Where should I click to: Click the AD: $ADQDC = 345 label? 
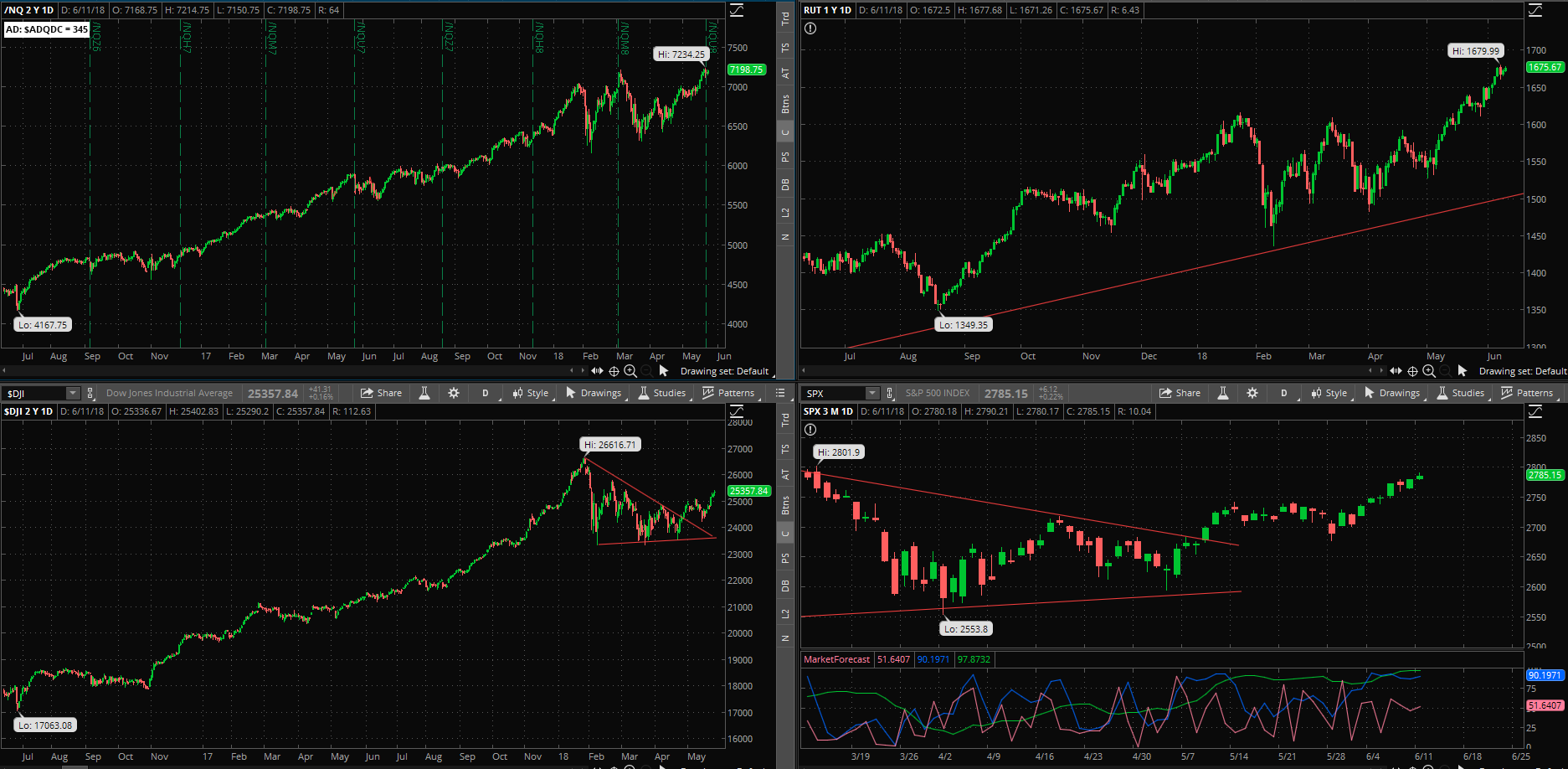point(47,29)
